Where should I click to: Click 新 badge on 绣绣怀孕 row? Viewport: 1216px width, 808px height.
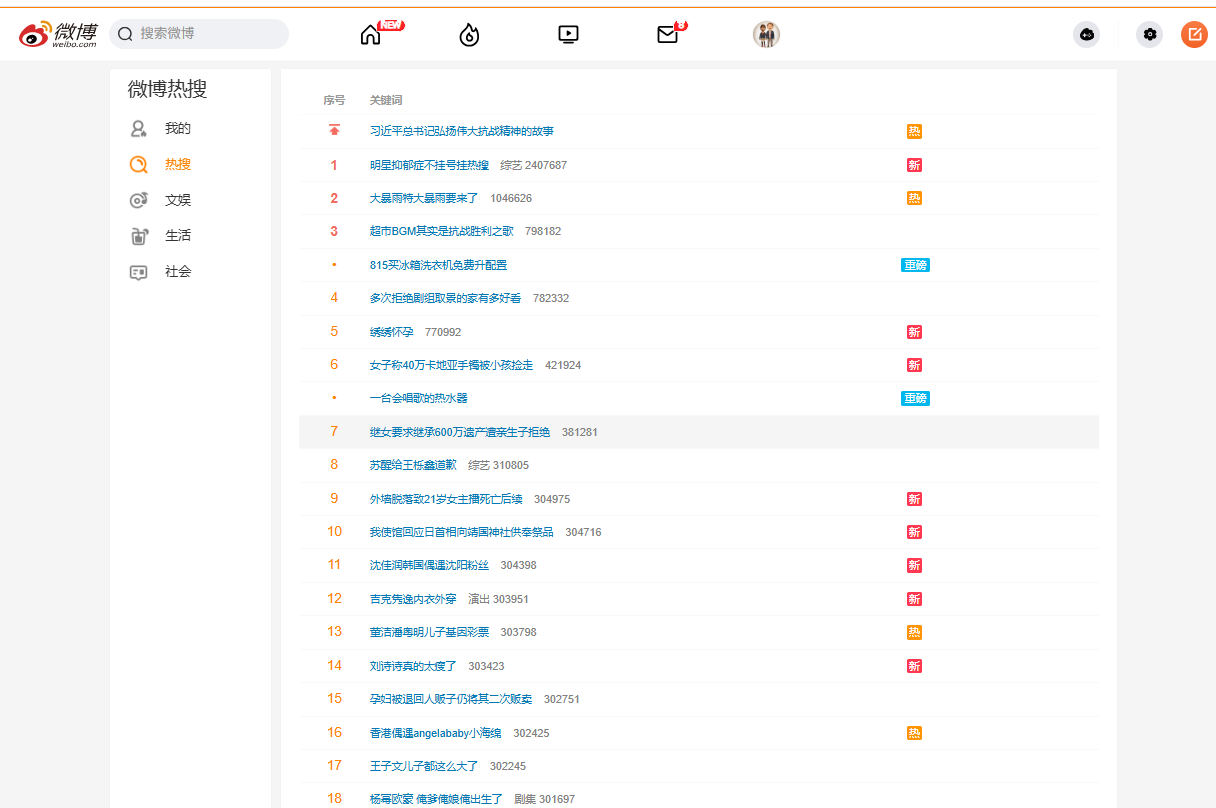point(914,332)
